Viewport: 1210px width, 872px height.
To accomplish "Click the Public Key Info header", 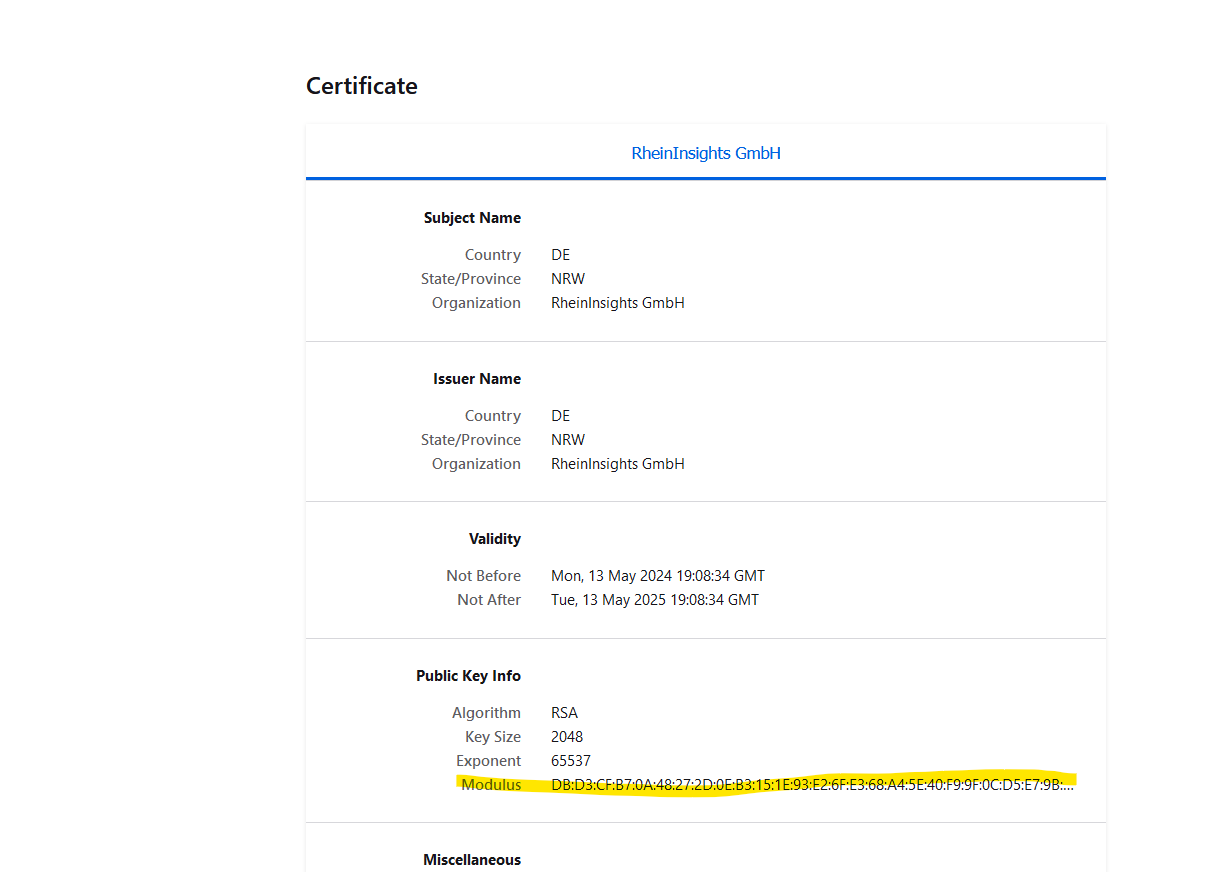I will pyautogui.click(x=468, y=676).
